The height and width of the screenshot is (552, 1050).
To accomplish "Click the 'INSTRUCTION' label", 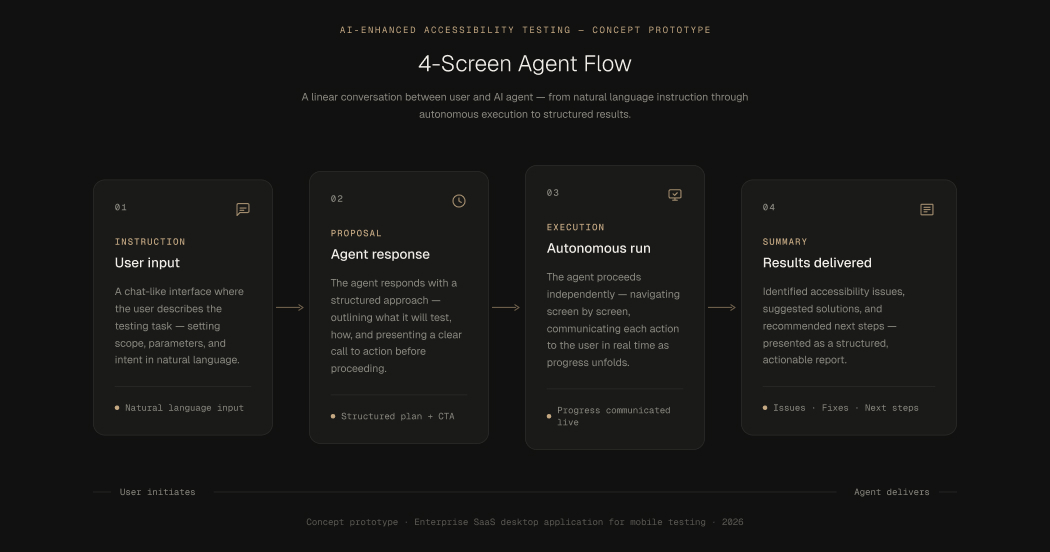I will click(150, 242).
